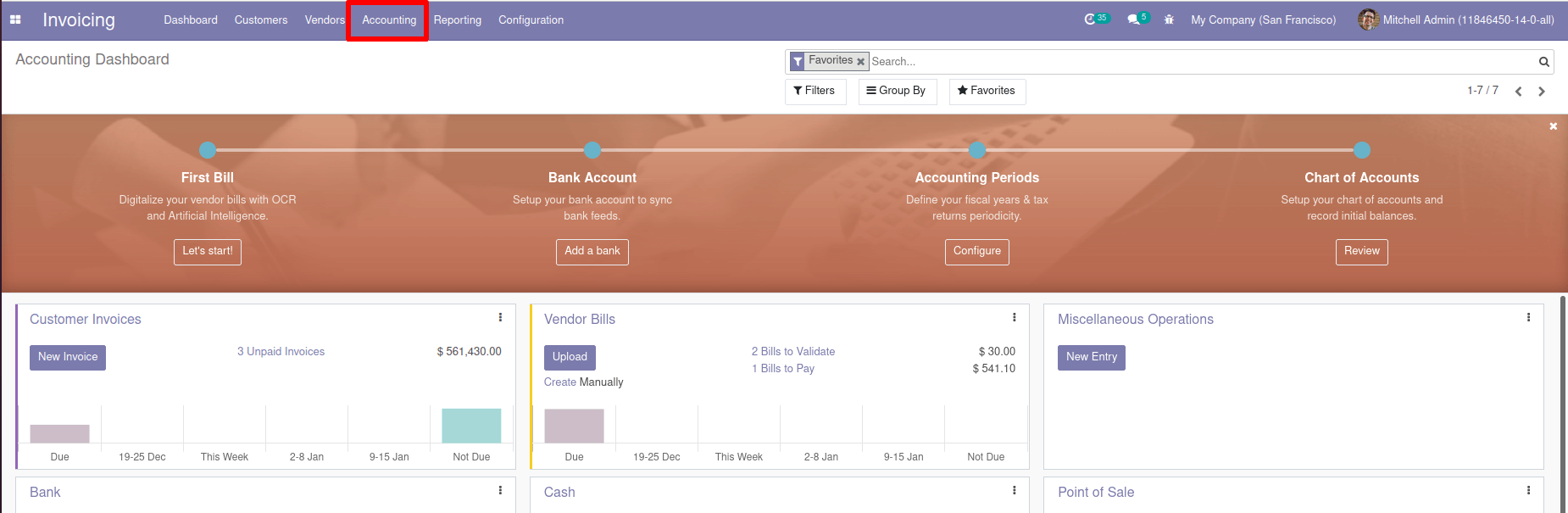Open the 3 Unpaid Invoices link
The height and width of the screenshot is (513, 1568).
281,352
